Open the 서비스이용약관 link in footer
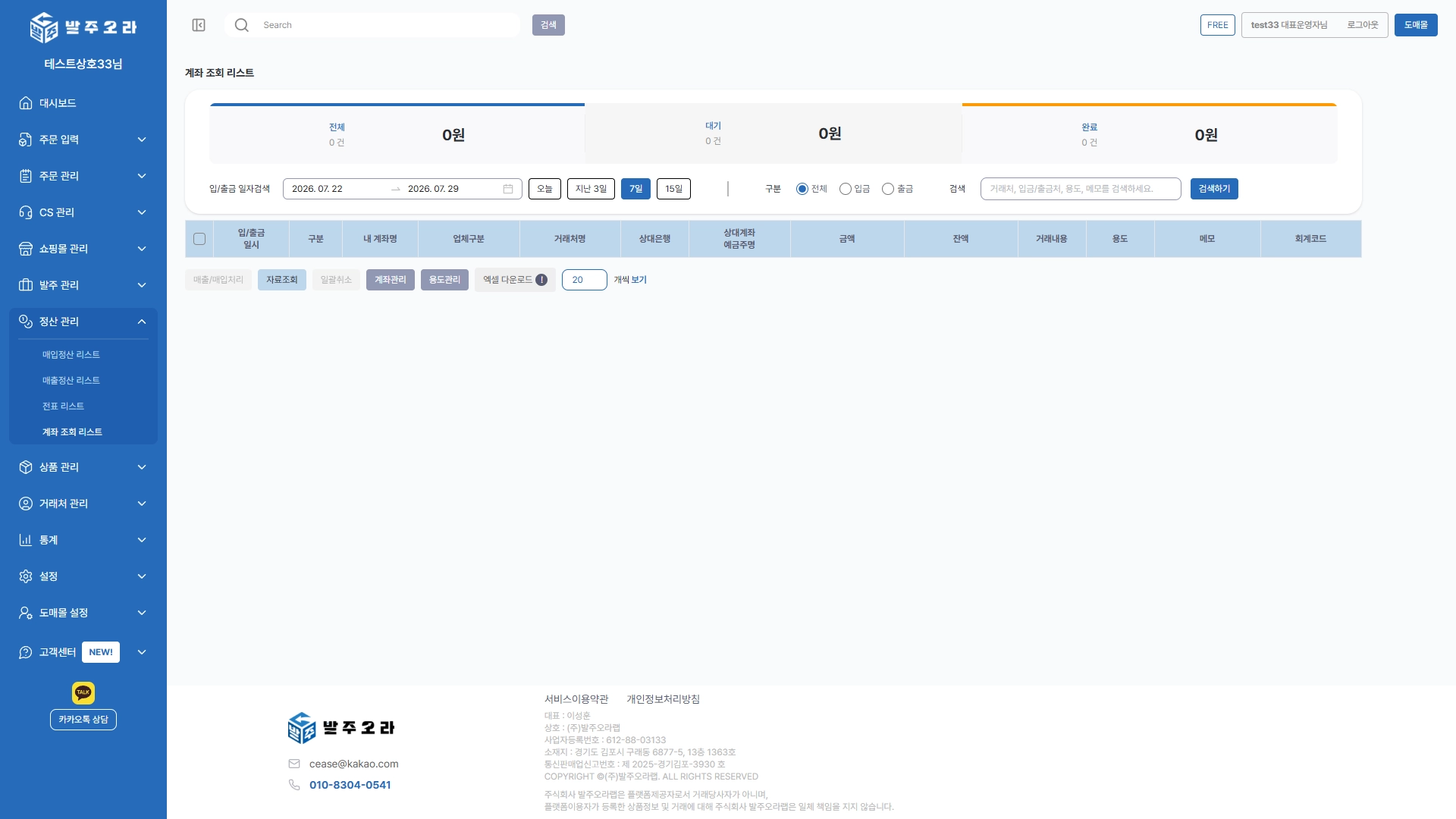1456x819 pixels. pyautogui.click(x=576, y=699)
